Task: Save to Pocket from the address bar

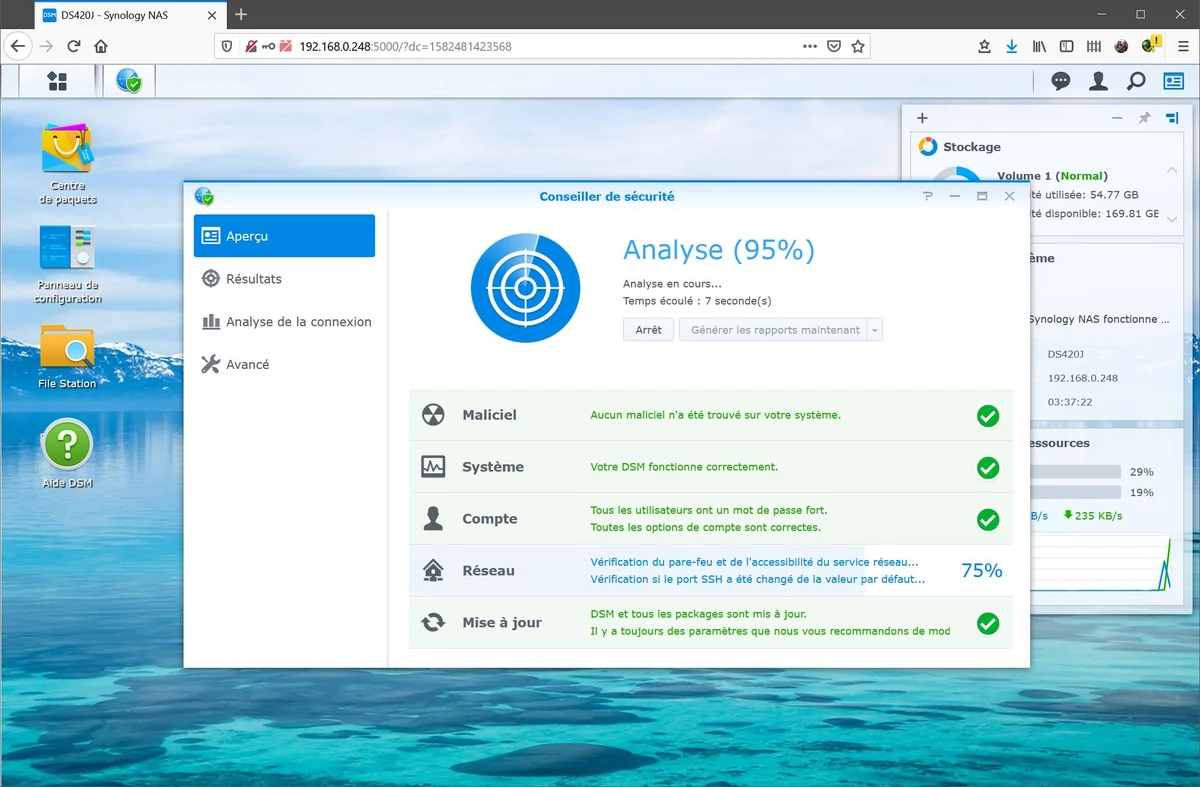Action: (x=834, y=46)
